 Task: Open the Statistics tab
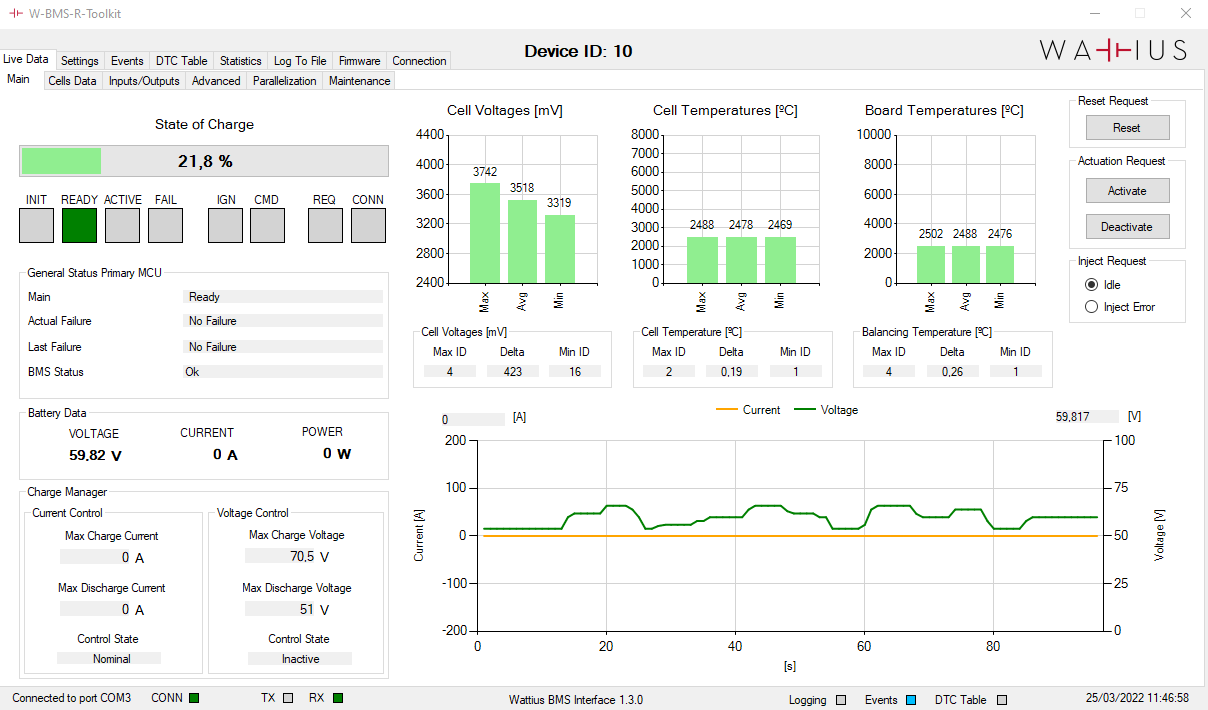coord(241,61)
